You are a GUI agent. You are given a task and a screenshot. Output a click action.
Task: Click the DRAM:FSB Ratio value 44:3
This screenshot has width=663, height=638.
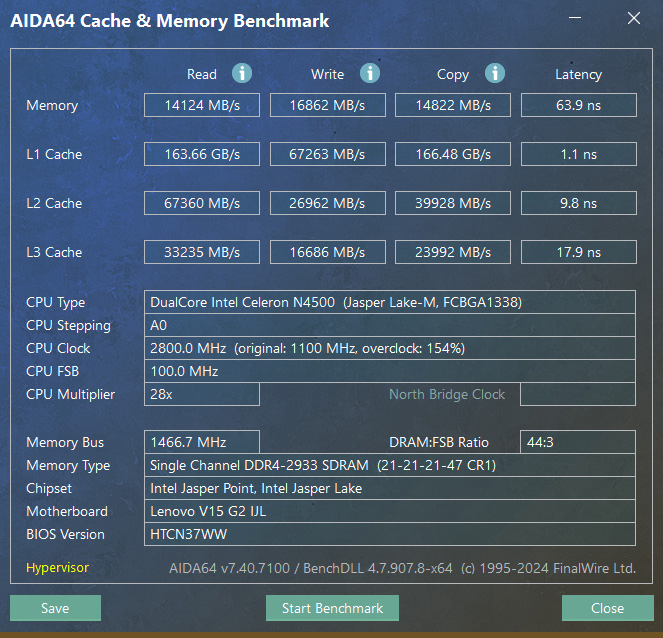[578, 442]
